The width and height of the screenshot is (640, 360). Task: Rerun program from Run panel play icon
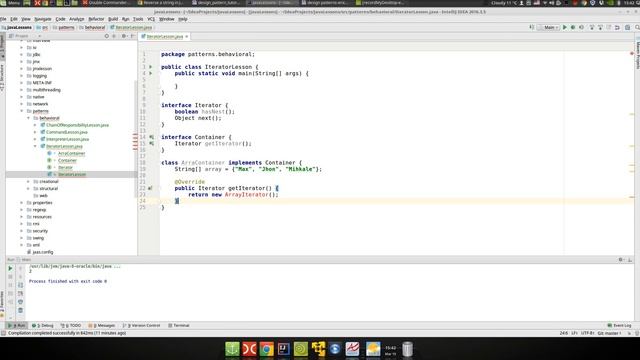click(10, 269)
